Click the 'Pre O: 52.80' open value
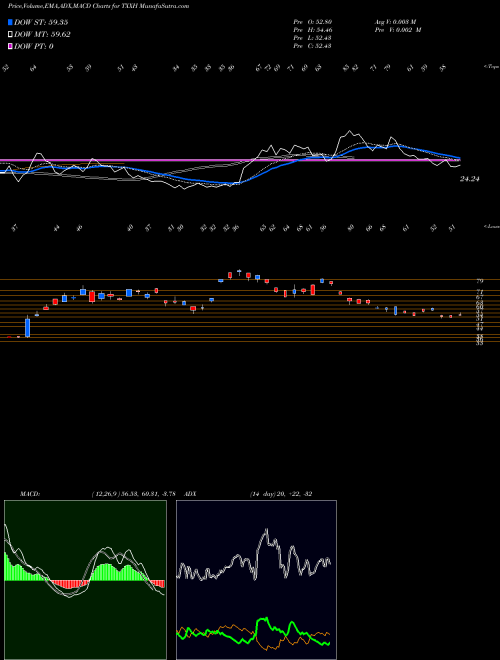Viewport: 500px width, 660px height. [312, 22]
